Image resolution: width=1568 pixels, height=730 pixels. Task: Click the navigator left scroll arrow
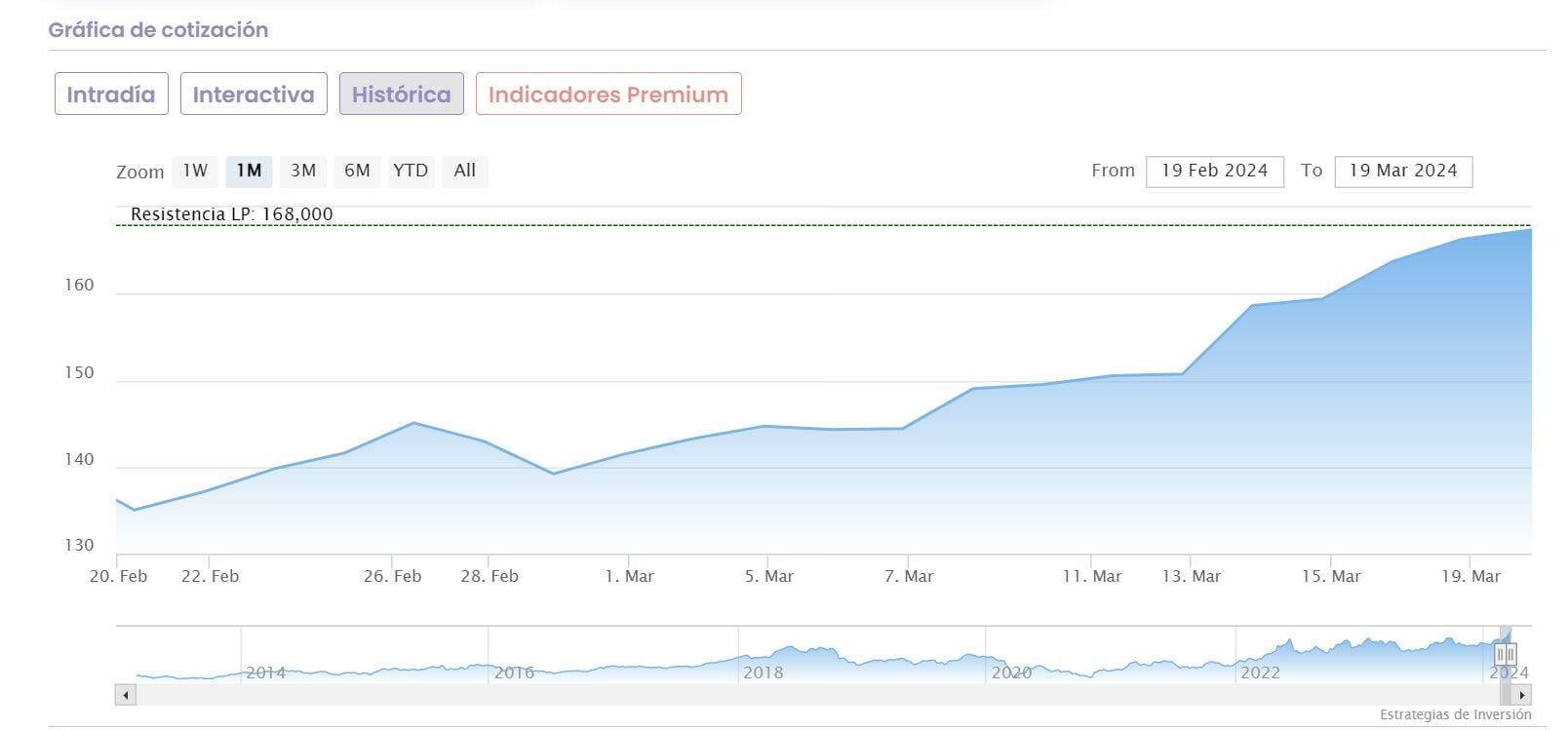coord(125,695)
